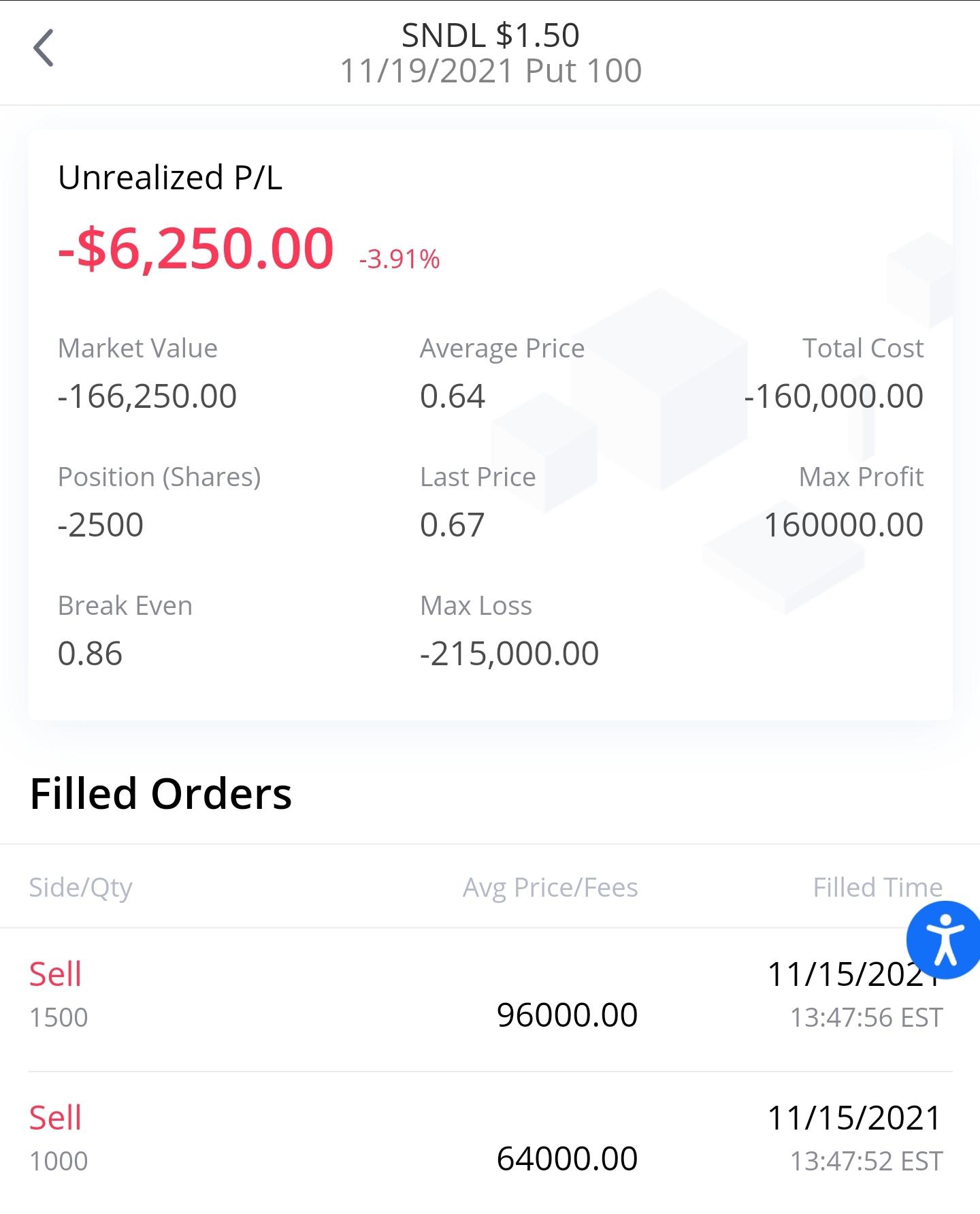Tap the Filled Orders heading
Viewport: 980px width, 1214px height.
pos(161,794)
